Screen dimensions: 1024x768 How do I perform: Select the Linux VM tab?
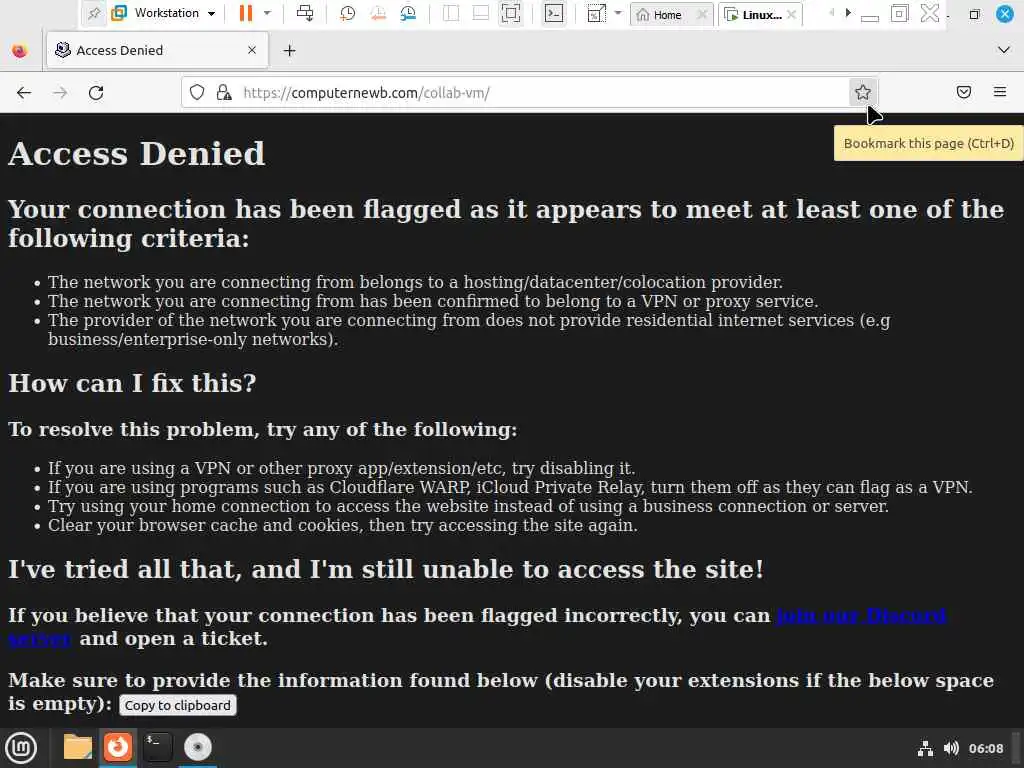point(754,14)
